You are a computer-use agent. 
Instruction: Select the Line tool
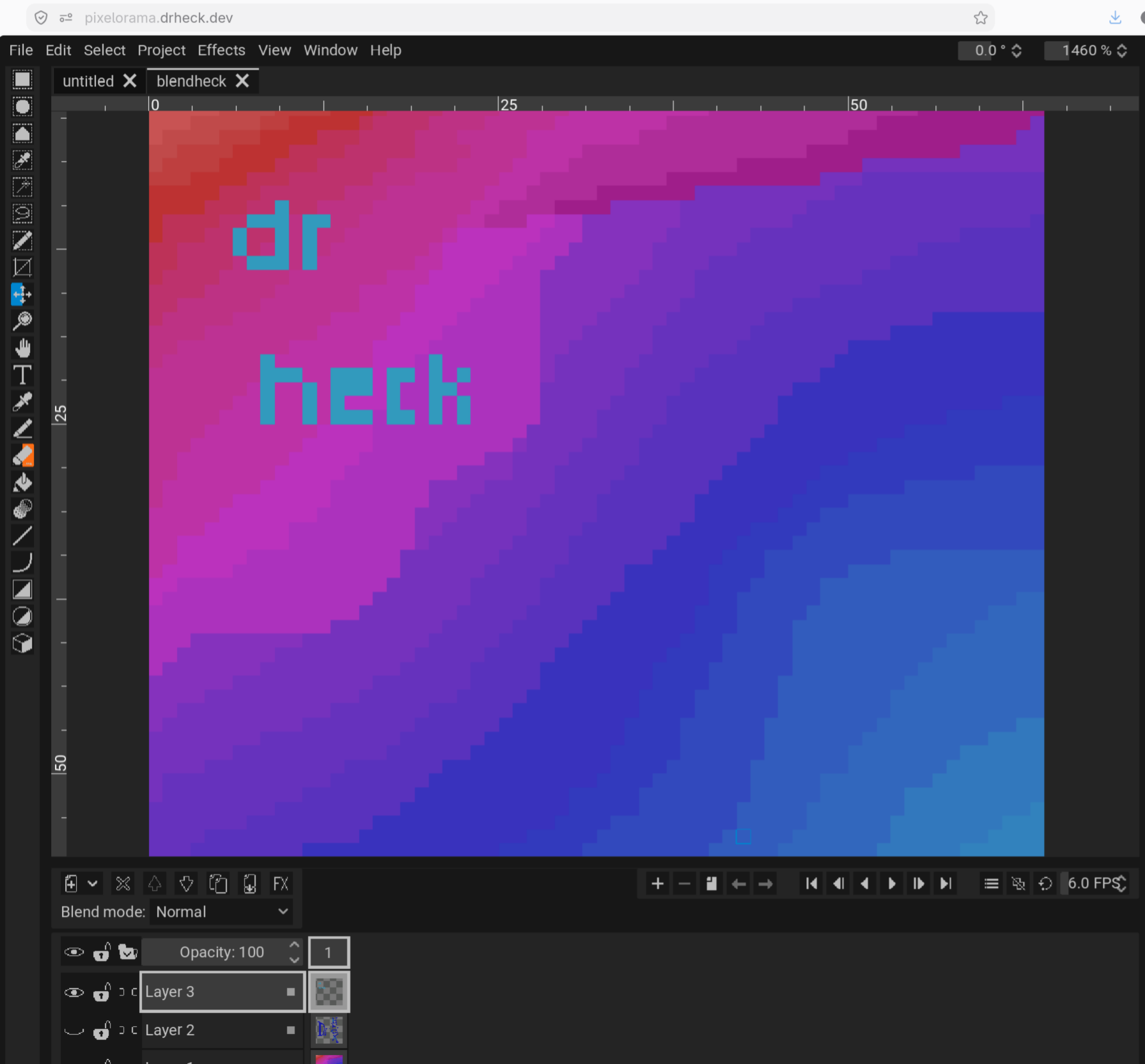point(22,536)
